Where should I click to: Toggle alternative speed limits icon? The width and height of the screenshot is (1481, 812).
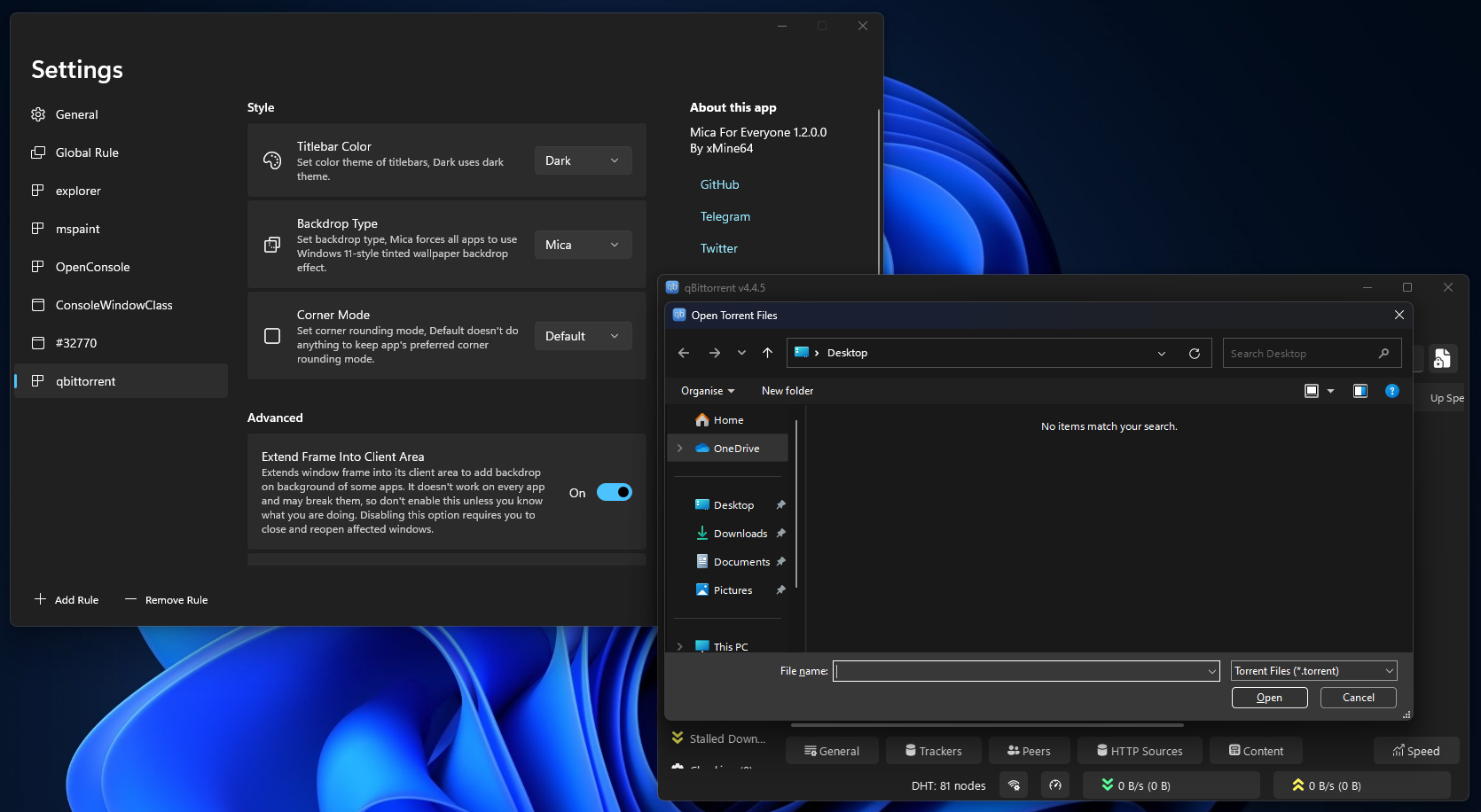(1055, 785)
